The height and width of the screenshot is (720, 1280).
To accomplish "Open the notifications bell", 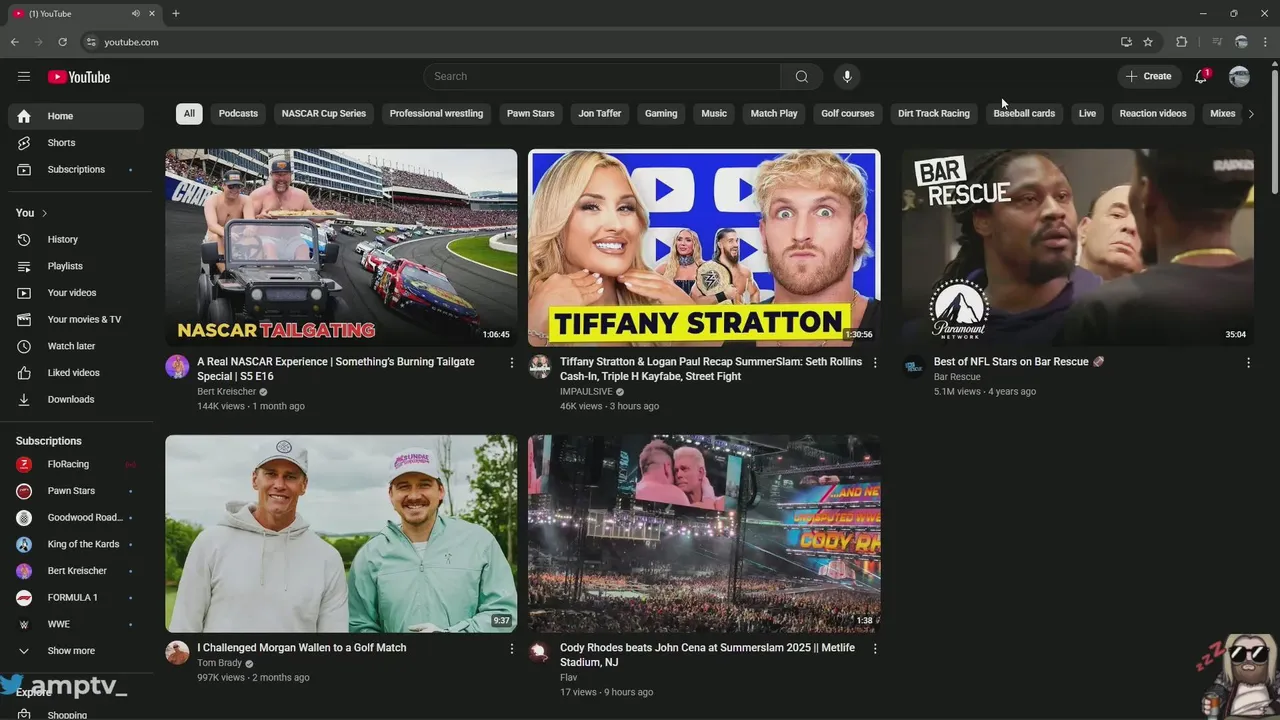I will click(x=1202, y=76).
